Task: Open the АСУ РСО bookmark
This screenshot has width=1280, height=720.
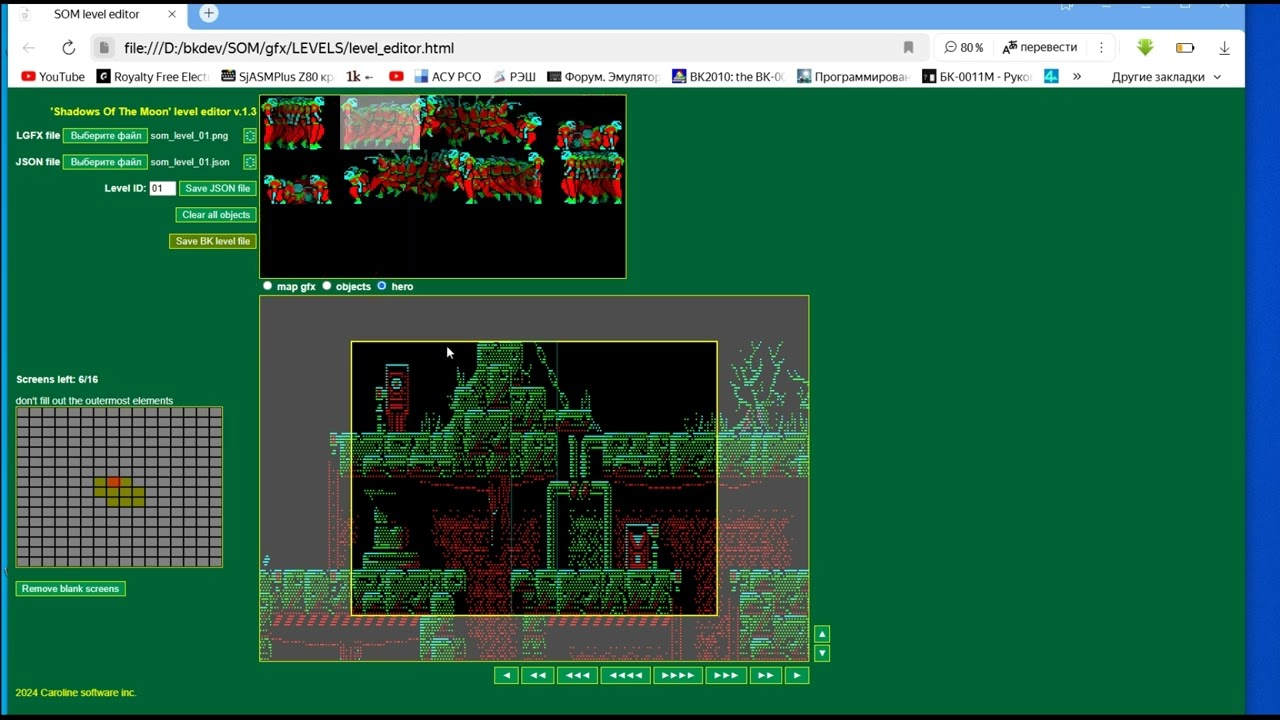Action: point(448,77)
